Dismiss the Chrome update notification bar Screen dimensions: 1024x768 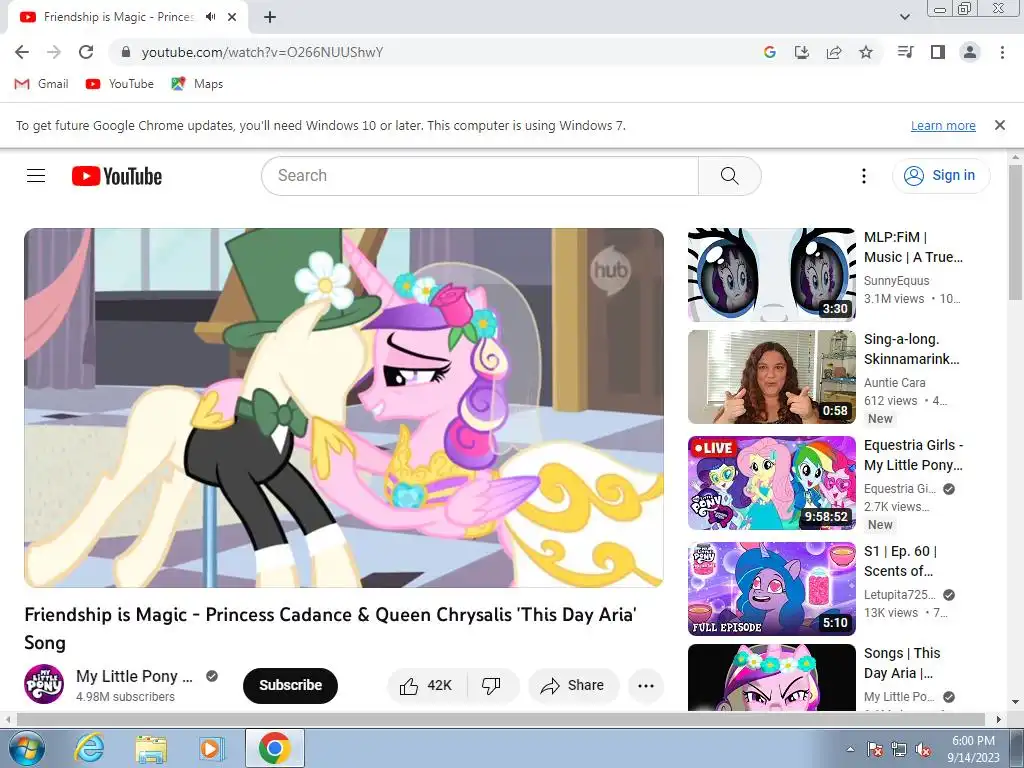coord(1000,125)
